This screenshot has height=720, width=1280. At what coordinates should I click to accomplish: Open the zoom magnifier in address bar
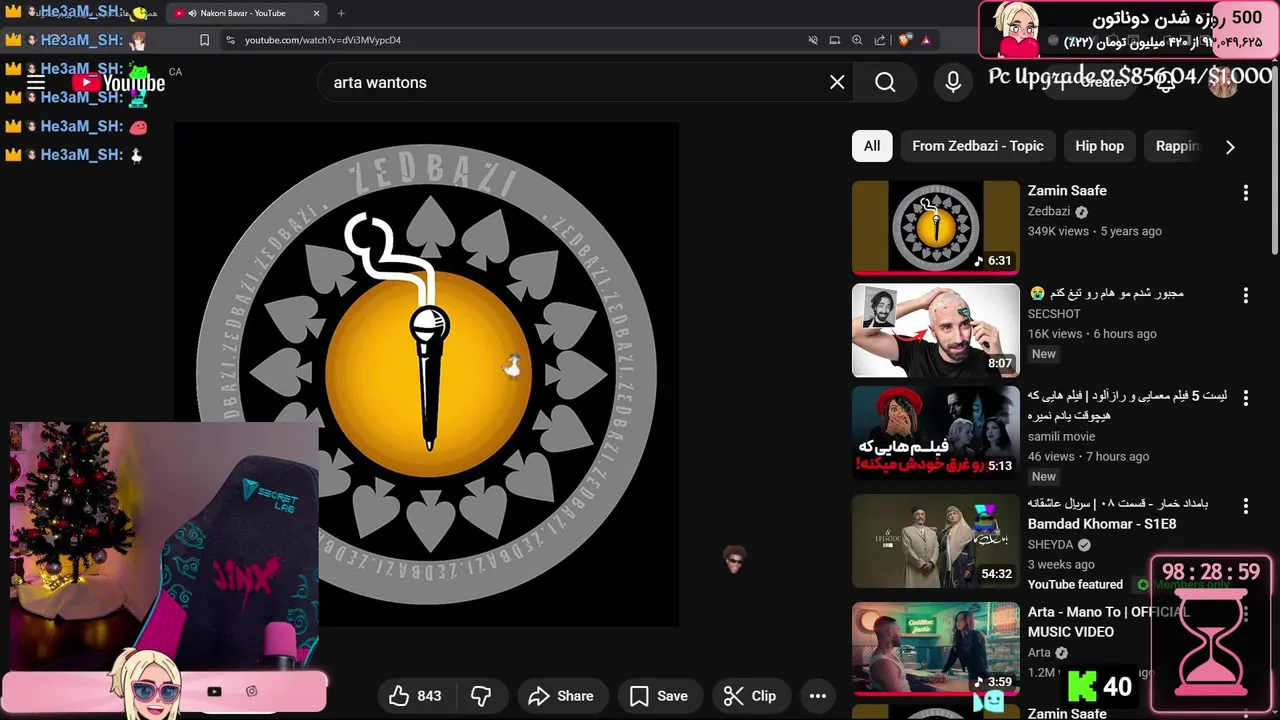pos(857,40)
